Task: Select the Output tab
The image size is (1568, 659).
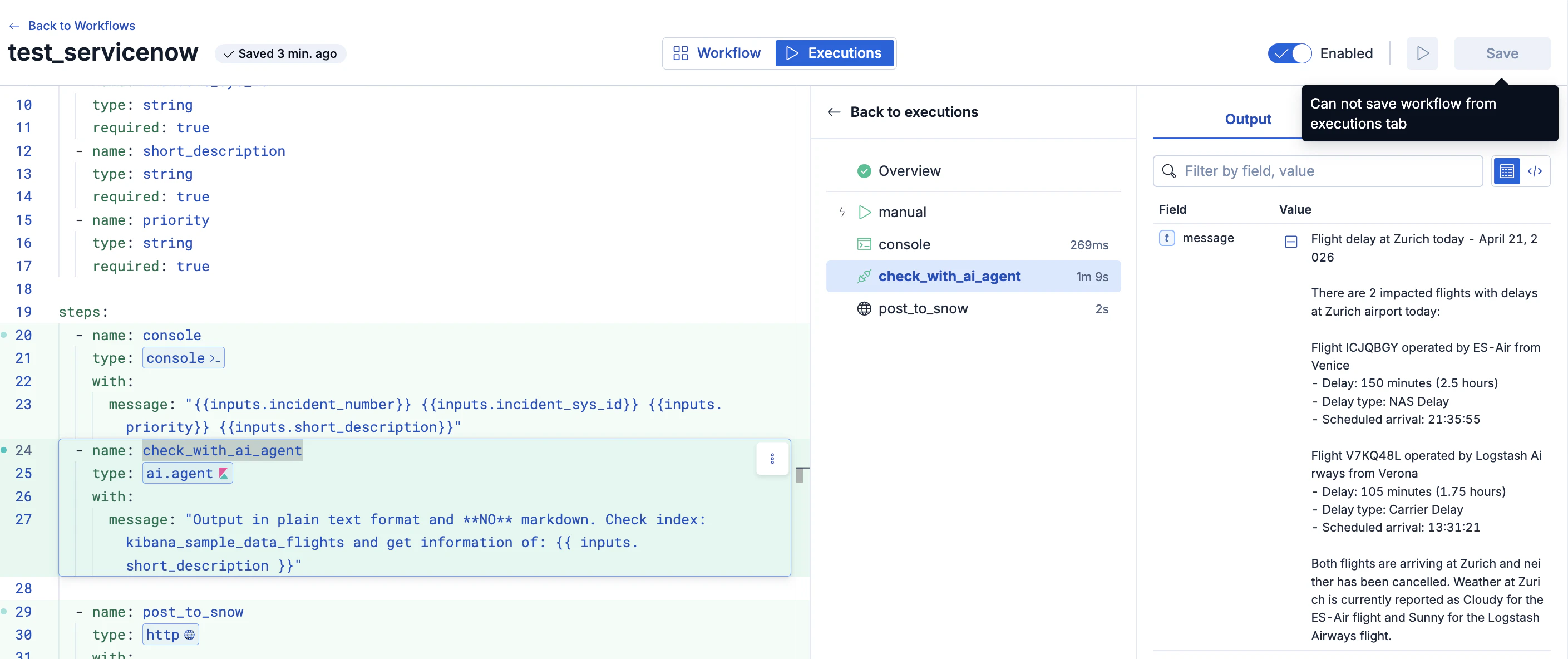Action: (1247, 119)
